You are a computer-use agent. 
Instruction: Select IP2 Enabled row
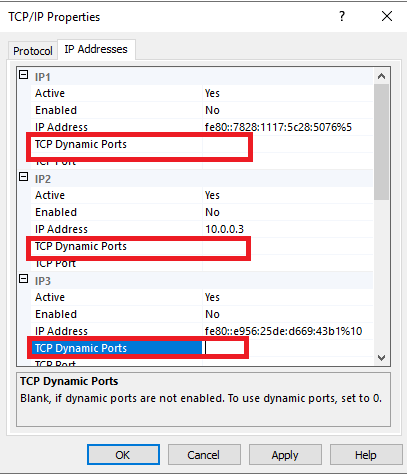202,212
